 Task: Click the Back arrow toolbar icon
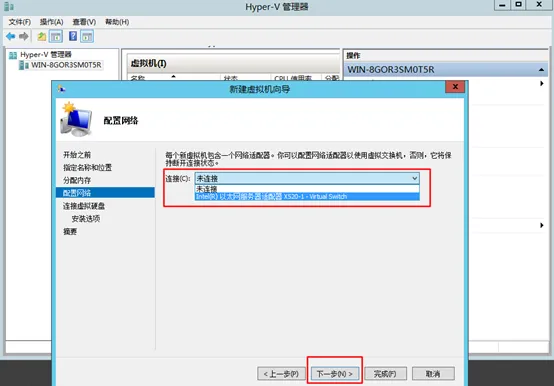[11, 36]
